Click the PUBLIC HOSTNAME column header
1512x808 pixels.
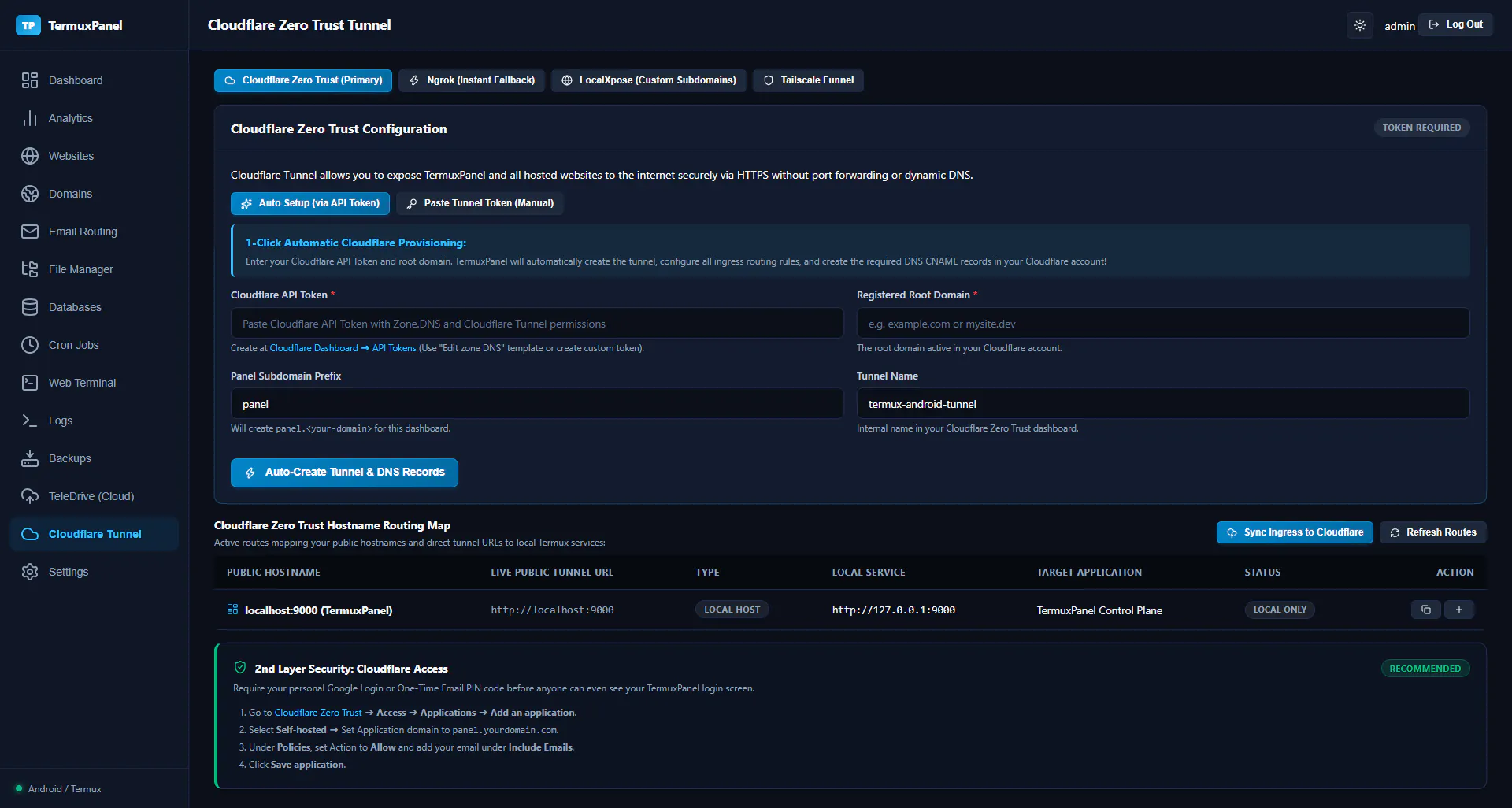tap(273, 573)
